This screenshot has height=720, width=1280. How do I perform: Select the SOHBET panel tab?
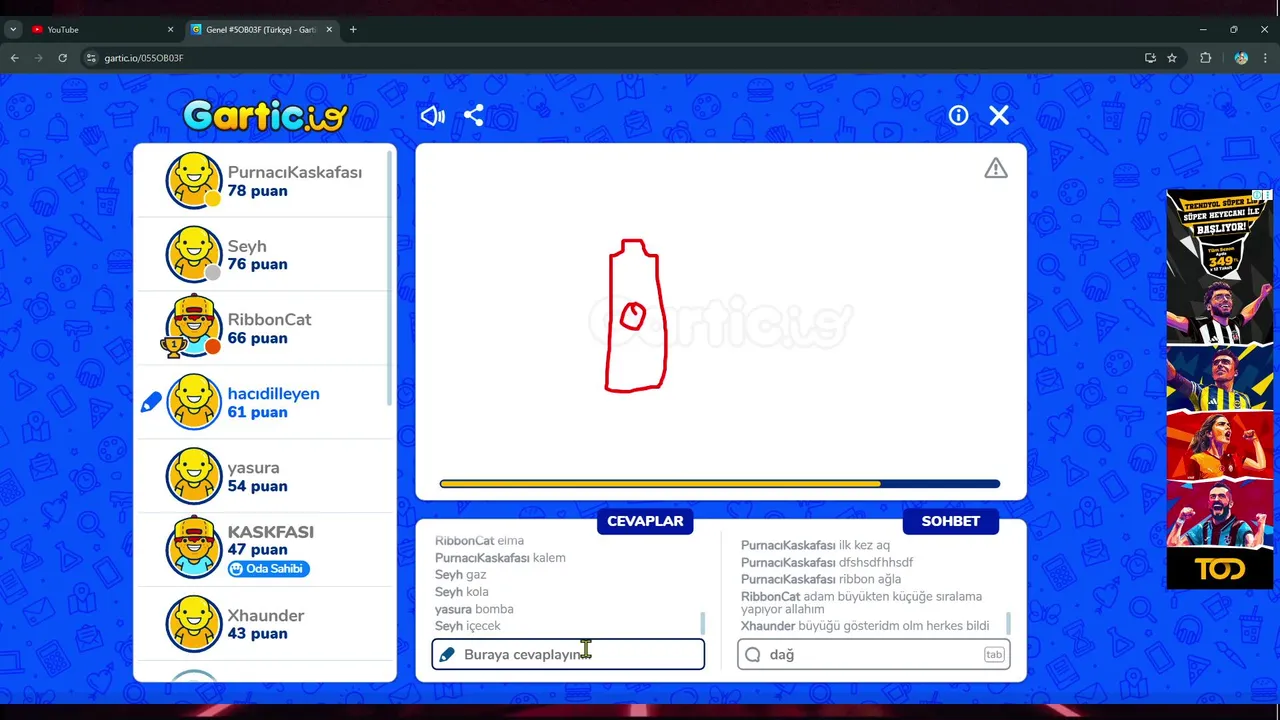point(951,521)
